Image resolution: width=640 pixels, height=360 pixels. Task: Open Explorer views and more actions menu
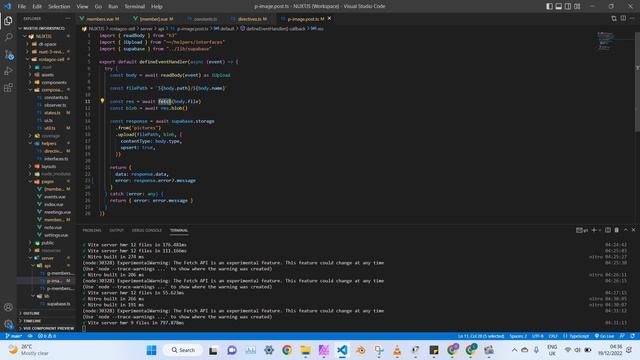68,18
